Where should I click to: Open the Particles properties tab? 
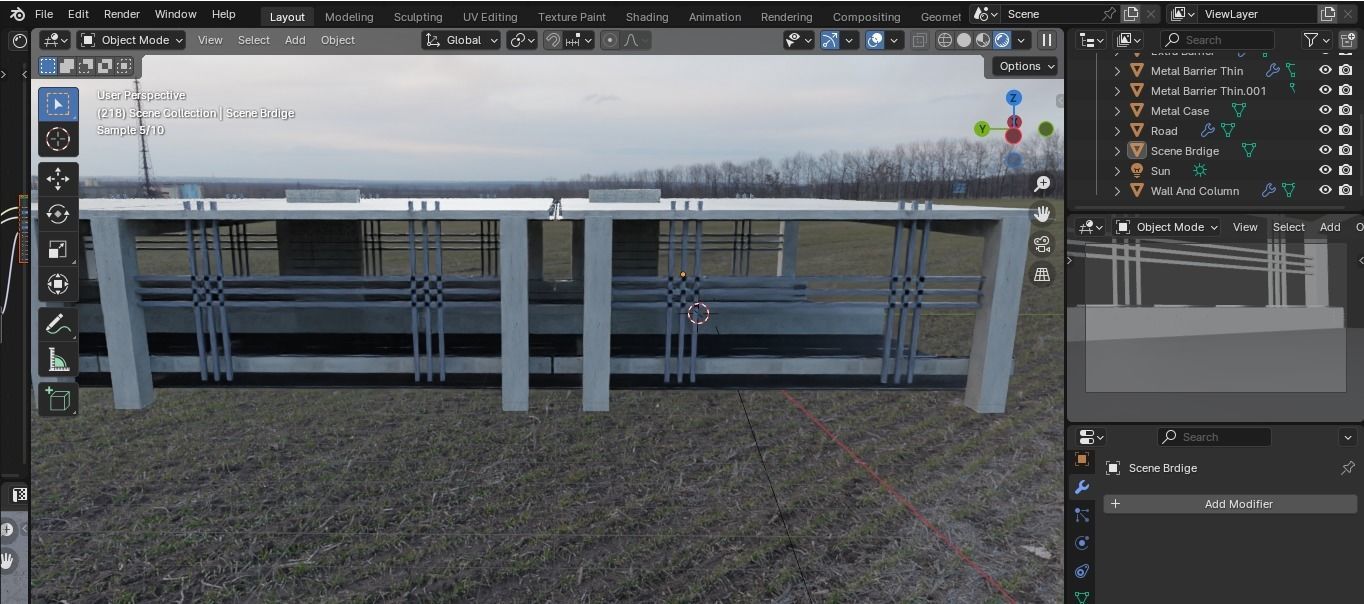pos(1081,515)
